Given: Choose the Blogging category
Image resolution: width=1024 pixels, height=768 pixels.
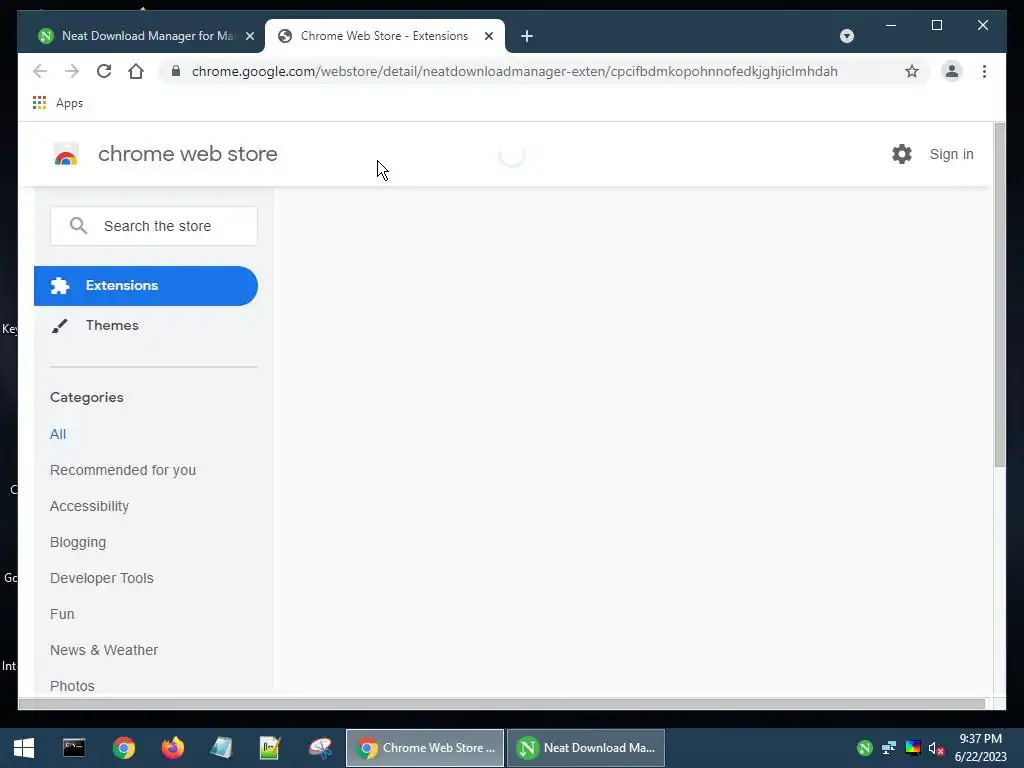Looking at the screenshot, I should [x=78, y=542].
